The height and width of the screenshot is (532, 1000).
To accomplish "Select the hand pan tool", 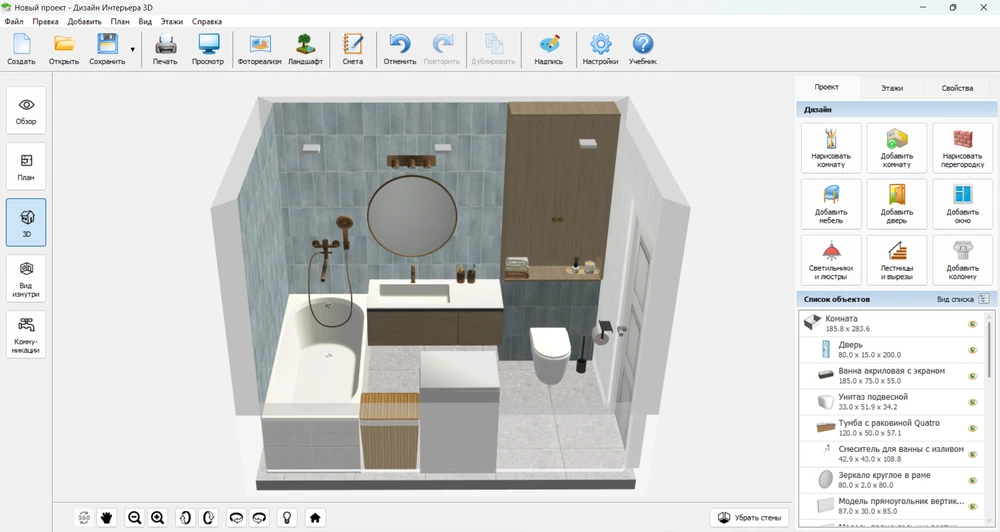I will click(107, 517).
